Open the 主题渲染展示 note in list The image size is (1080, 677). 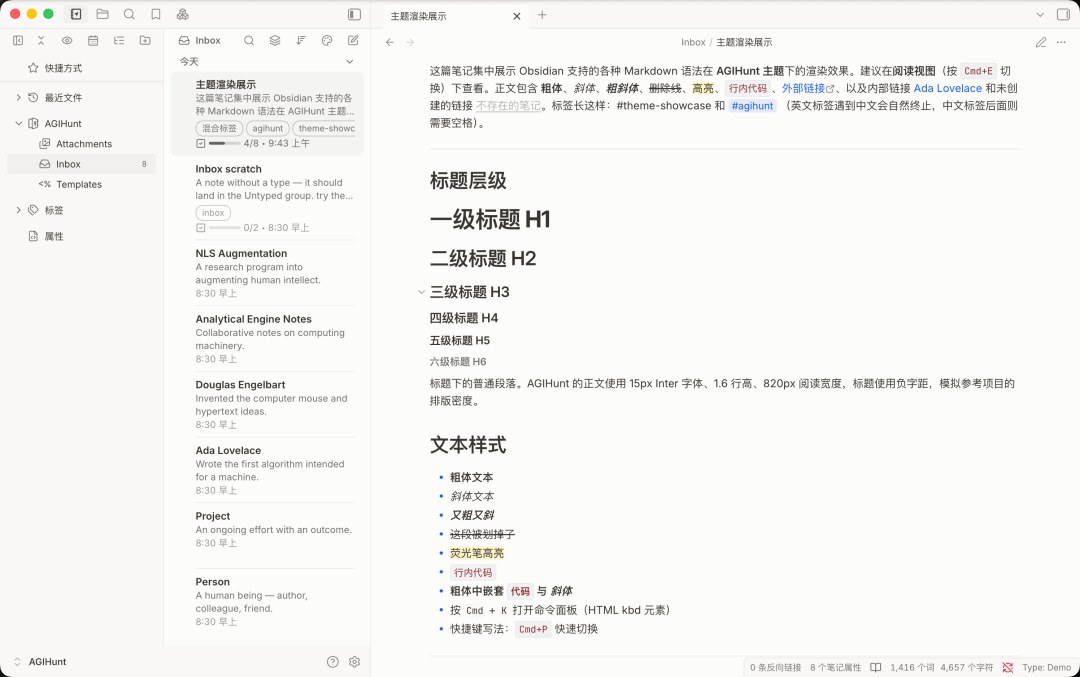[x=267, y=114]
